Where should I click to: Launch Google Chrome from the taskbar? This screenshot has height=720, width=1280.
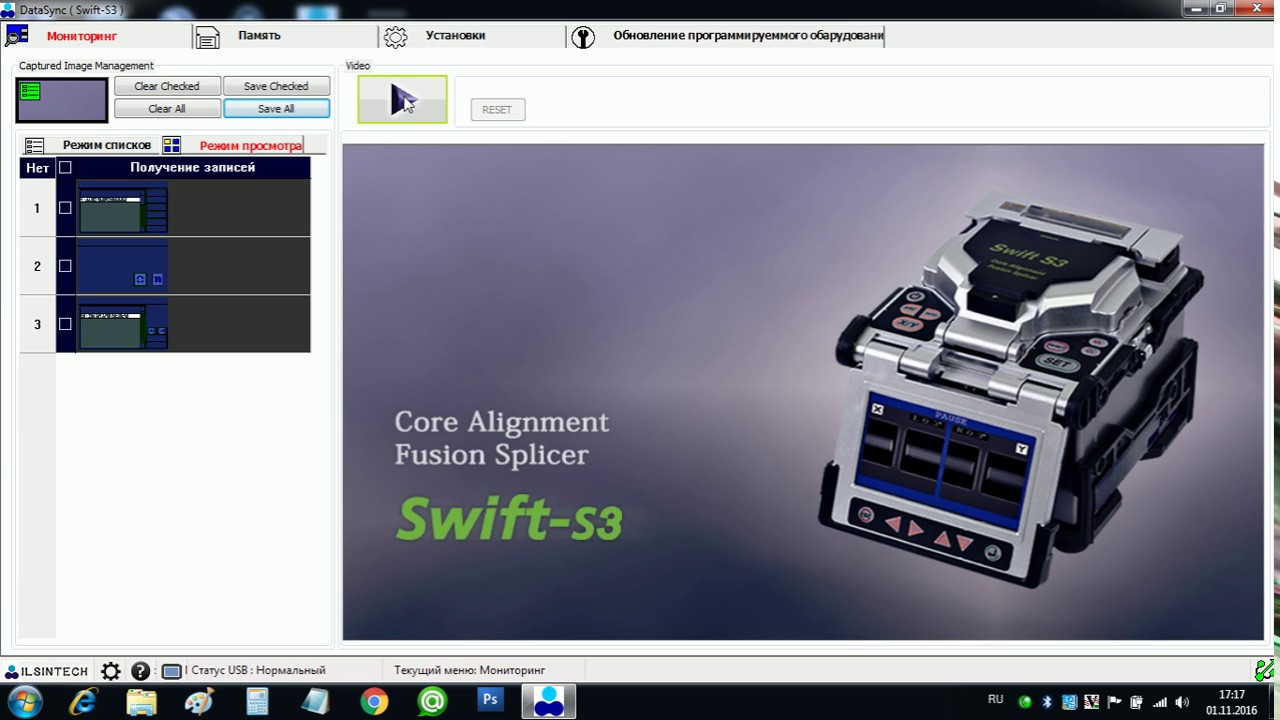point(374,702)
